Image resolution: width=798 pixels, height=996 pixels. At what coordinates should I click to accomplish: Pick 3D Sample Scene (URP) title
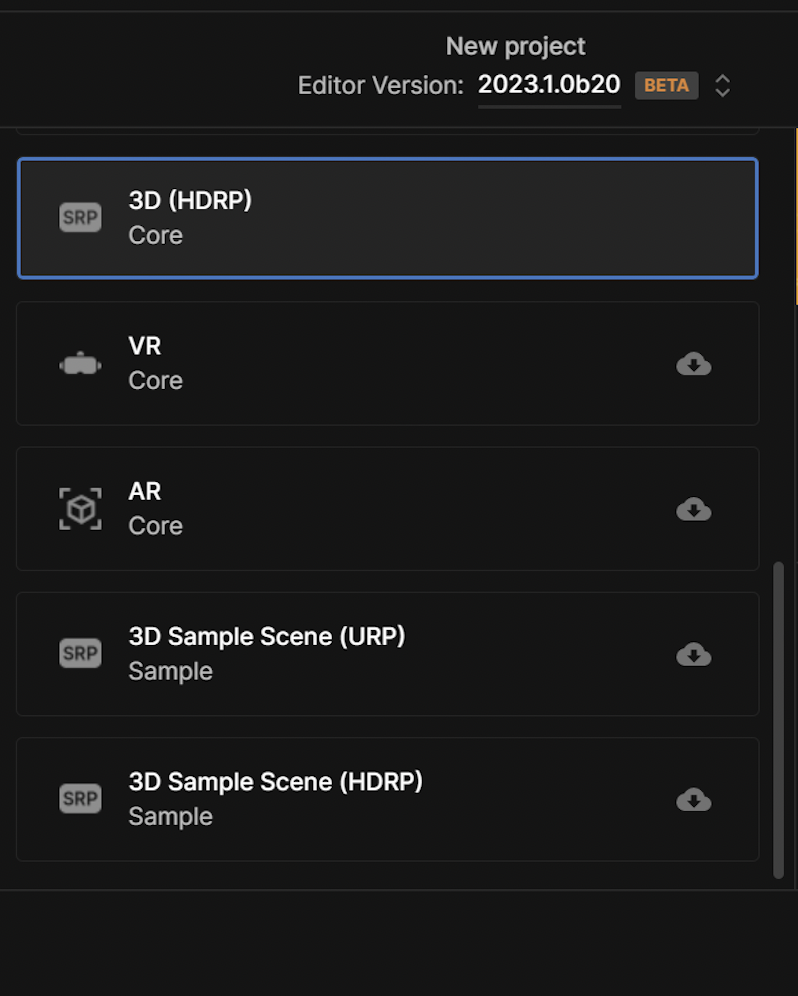click(267, 636)
